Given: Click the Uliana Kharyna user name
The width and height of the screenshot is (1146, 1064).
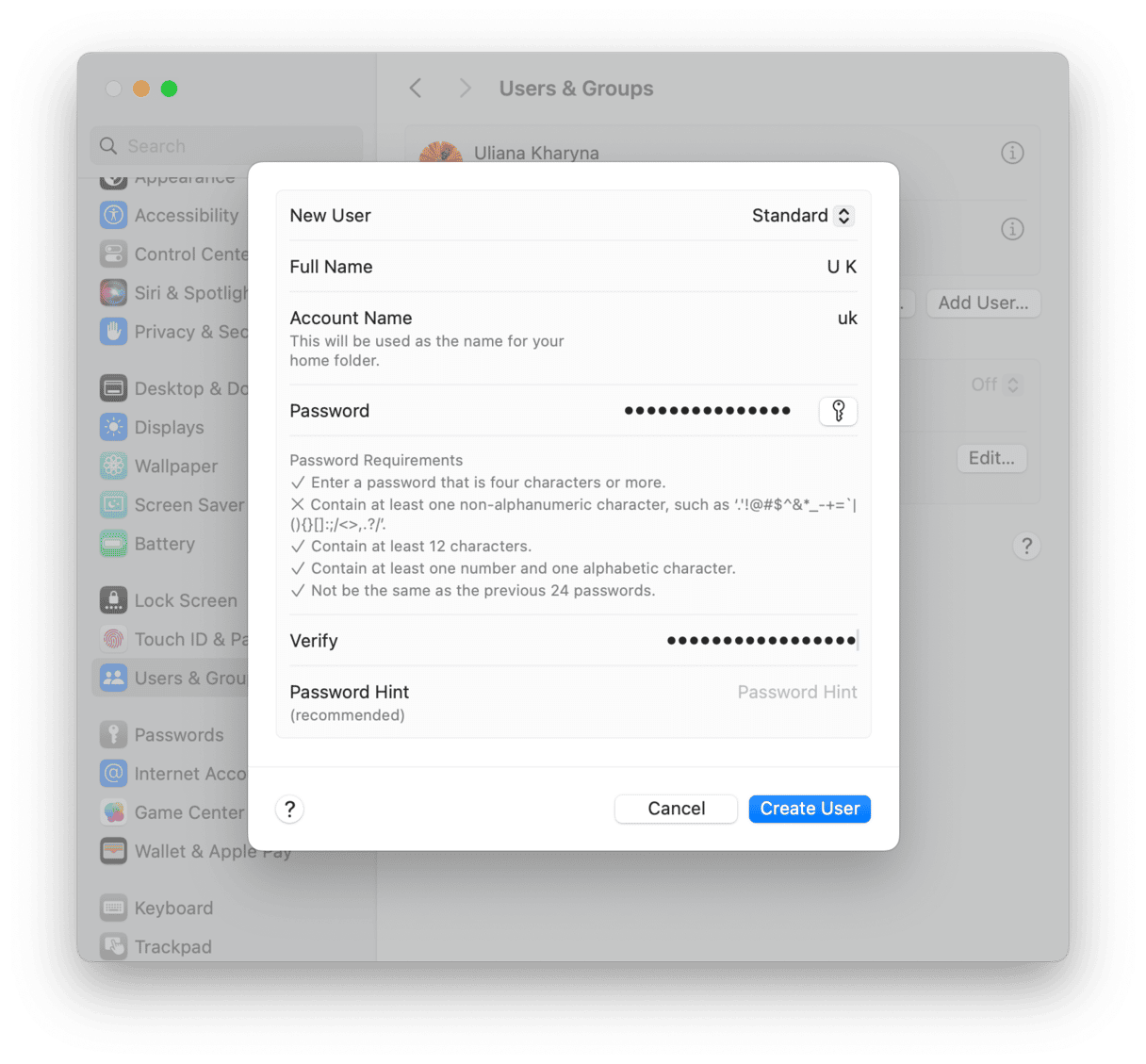Looking at the screenshot, I should tap(536, 153).
